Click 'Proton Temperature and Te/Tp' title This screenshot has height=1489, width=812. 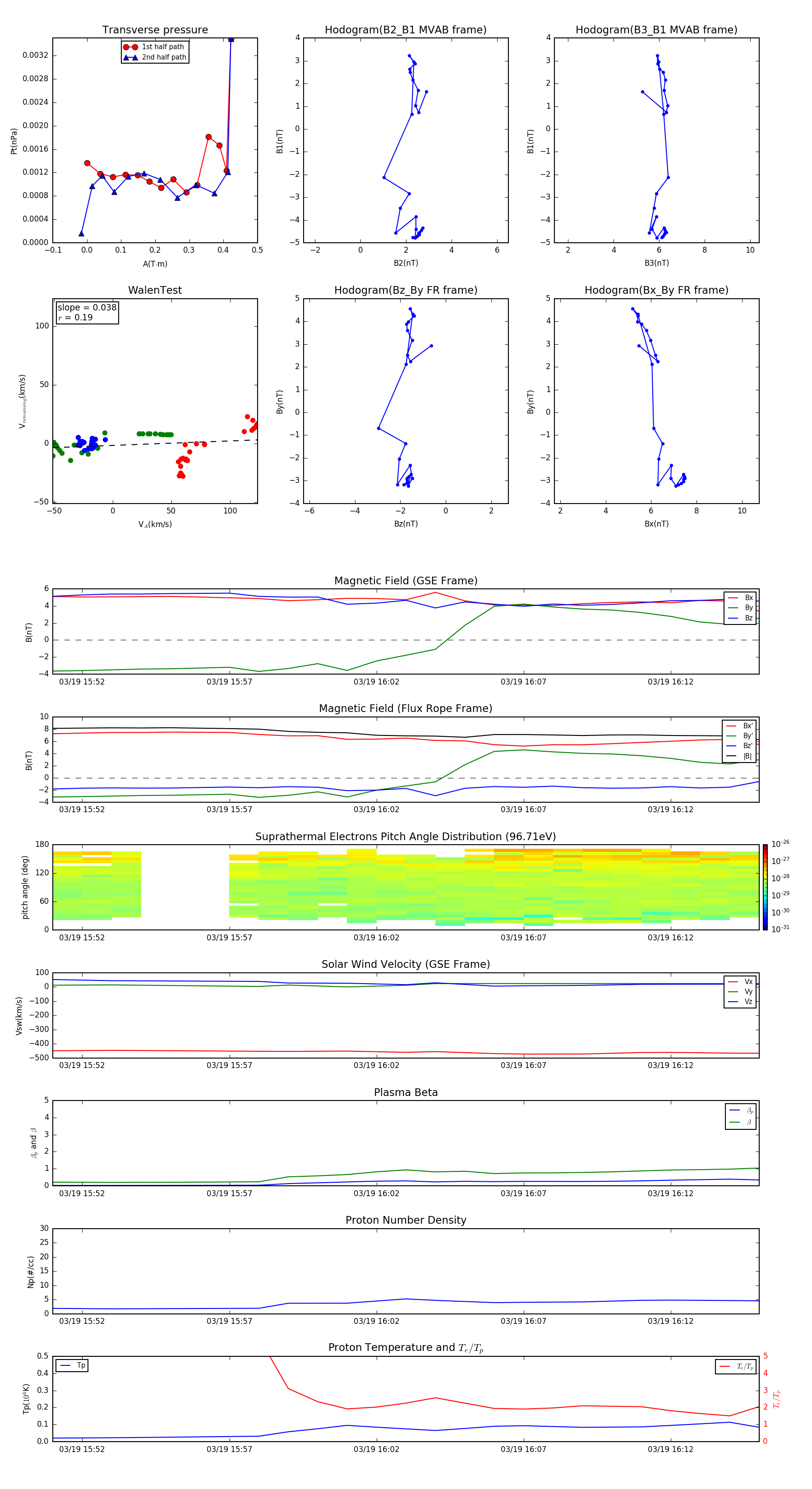[406, 1348]
